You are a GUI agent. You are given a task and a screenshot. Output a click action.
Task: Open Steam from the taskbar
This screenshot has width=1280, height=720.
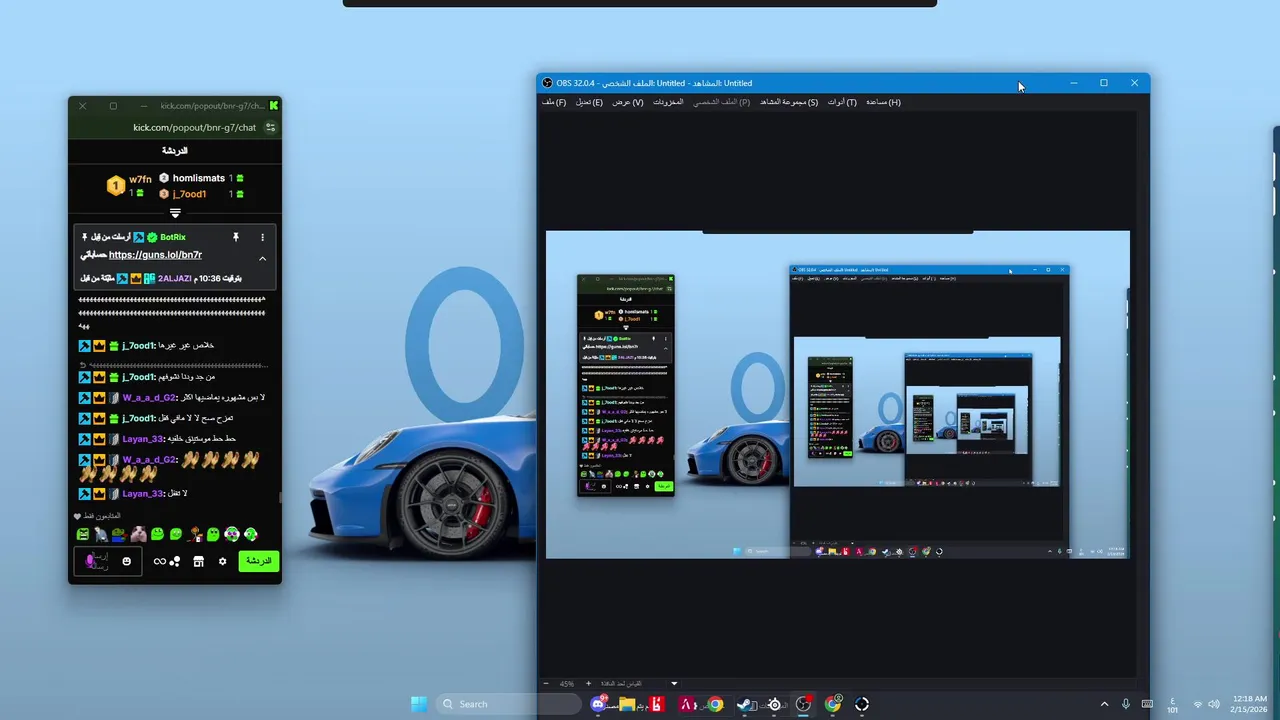[x=745, y=705]
